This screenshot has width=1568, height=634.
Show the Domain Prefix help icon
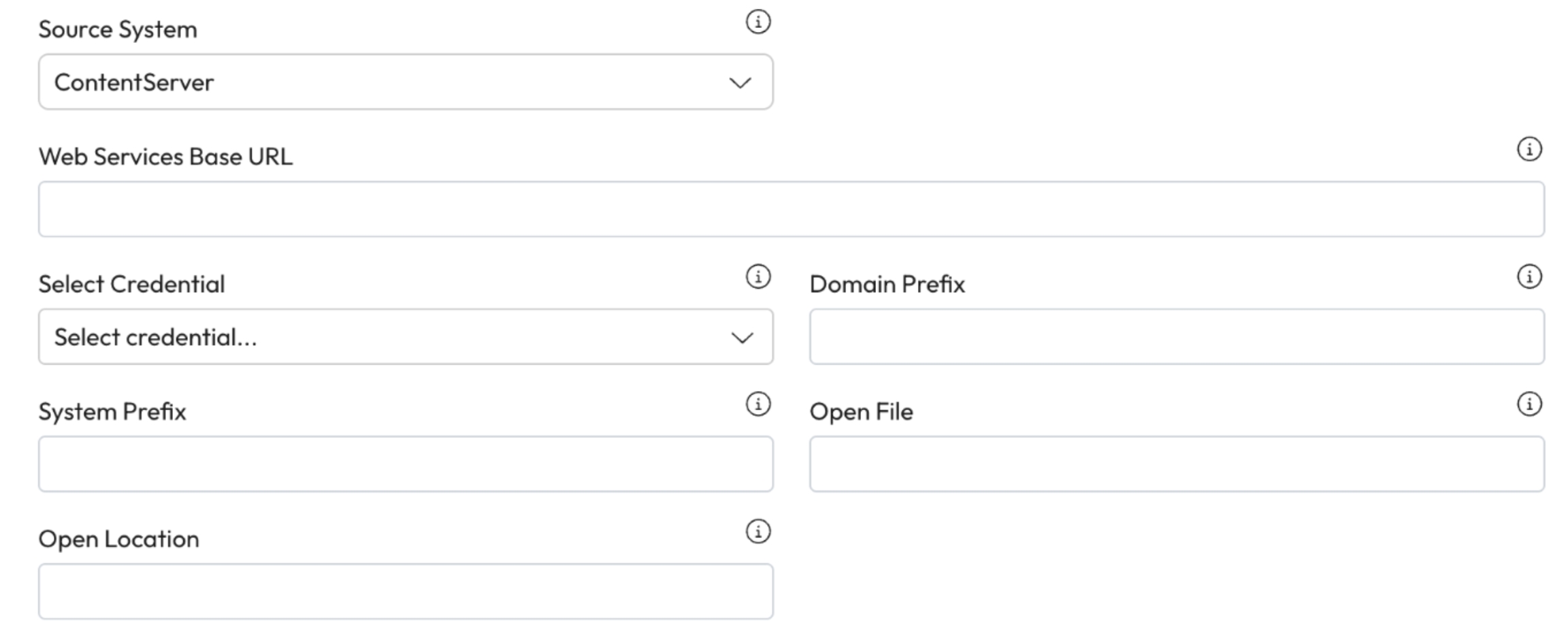[1529, 276]
